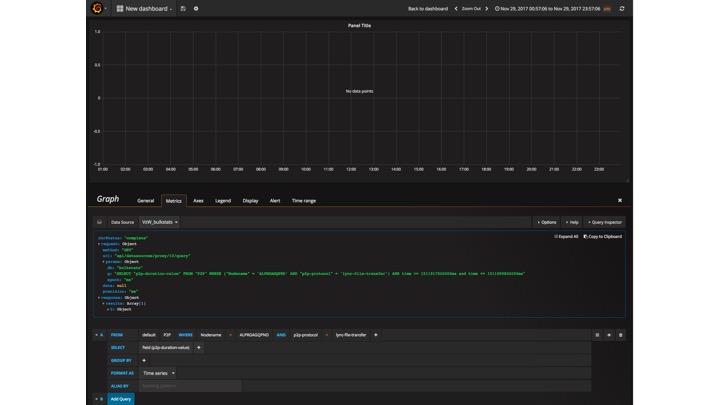Click the 'No data points' message
720x405 pixels.
pos(359,91)
